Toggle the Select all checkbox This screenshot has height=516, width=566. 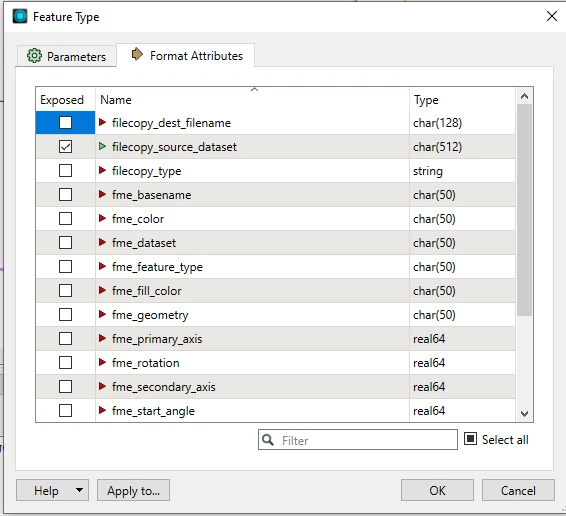(x=470, y=439)
